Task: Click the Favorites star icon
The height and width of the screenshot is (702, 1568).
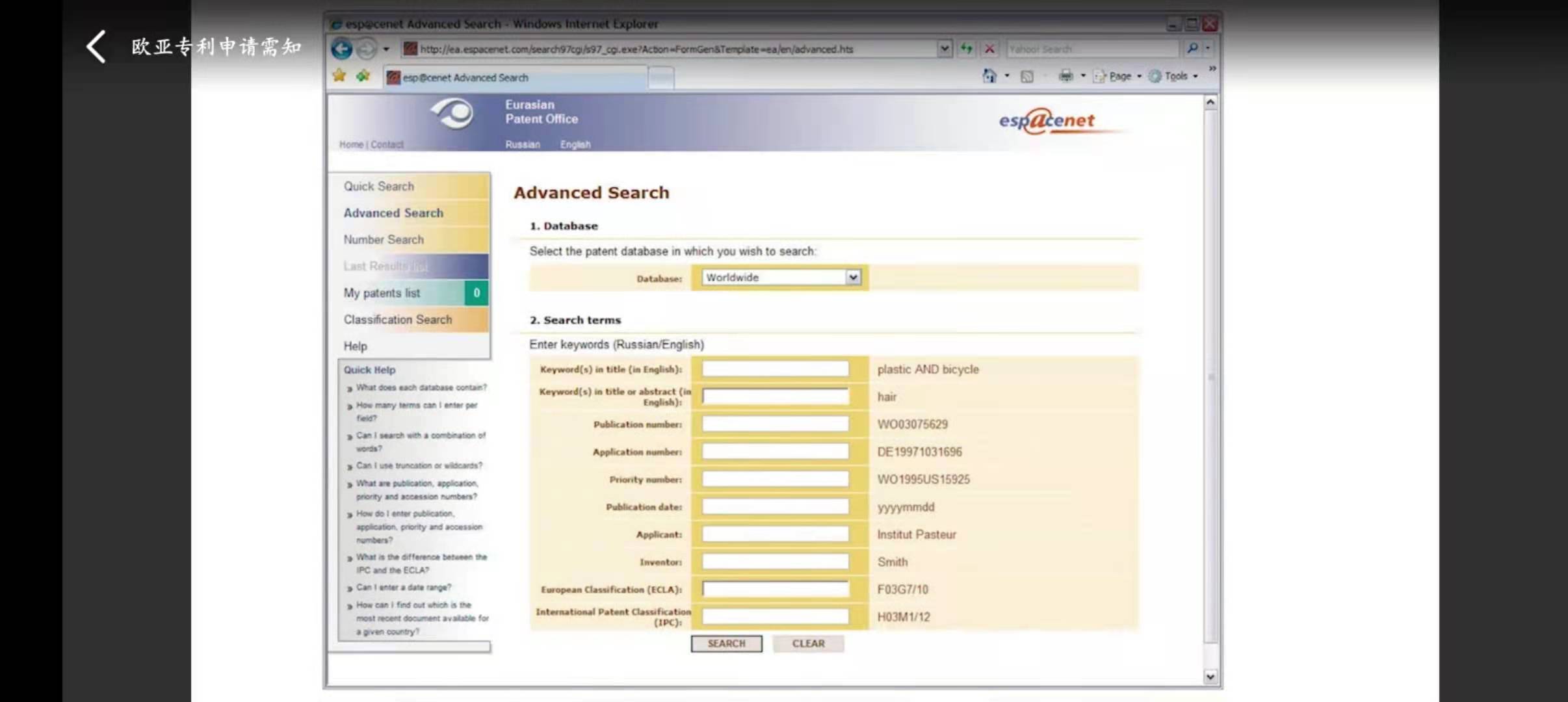Action: [x=339, y=76]
